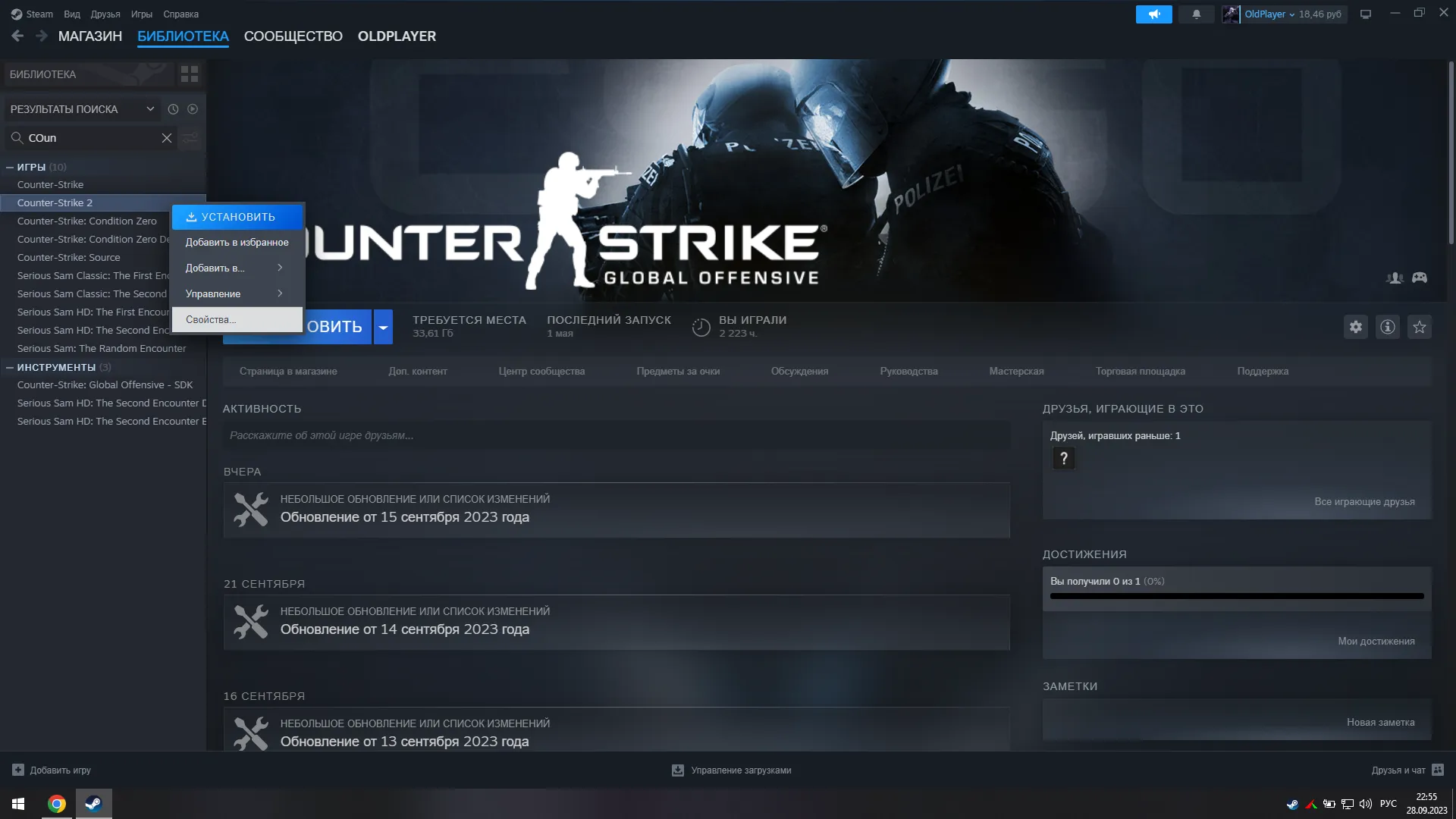Viewport: 1456px width, 819px height.
Task: Expand the 'Добавить в...' submenu
Action: (x=237, y=268)
